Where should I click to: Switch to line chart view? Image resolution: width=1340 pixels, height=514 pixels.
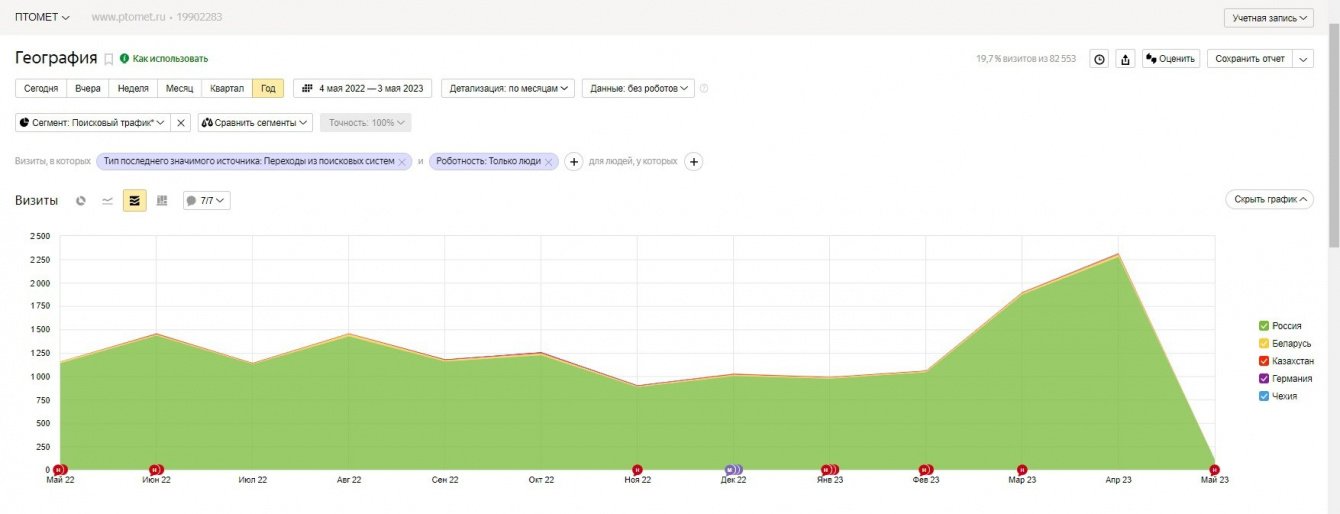coord(108,201)
